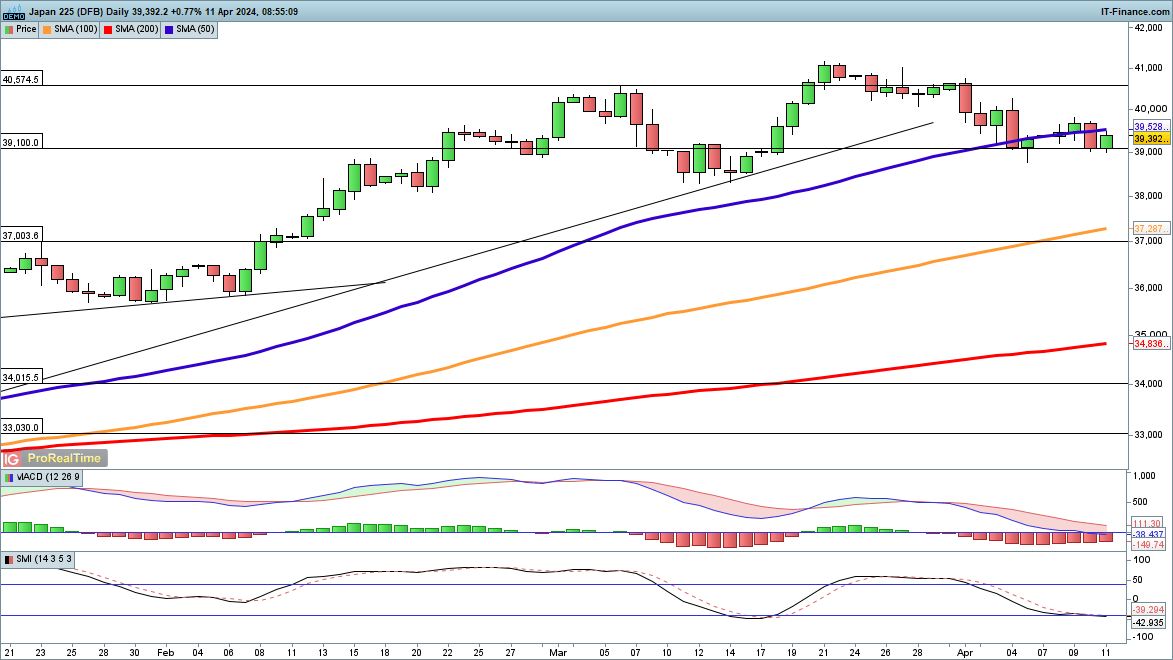1173x660 pixels.
Task: Click the Price legend button
Action: (x=21, y=29)
